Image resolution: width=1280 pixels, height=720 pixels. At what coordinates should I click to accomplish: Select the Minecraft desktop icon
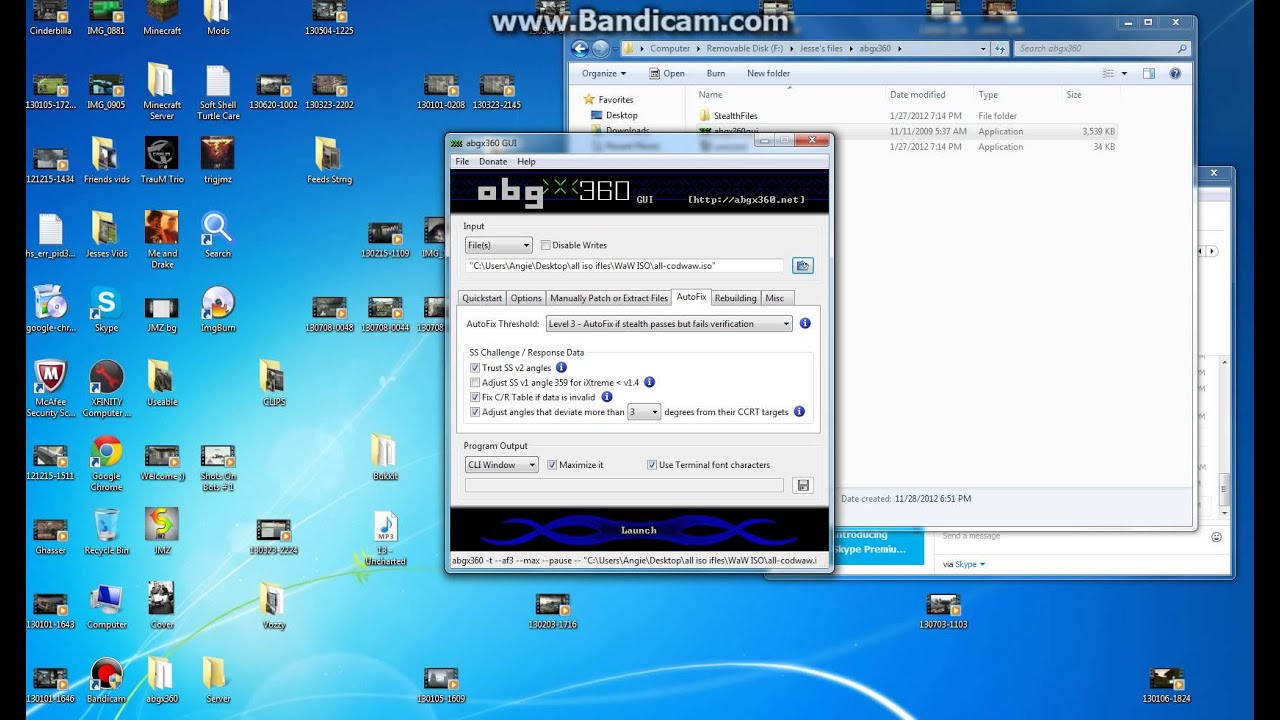[x=162, y=18]
